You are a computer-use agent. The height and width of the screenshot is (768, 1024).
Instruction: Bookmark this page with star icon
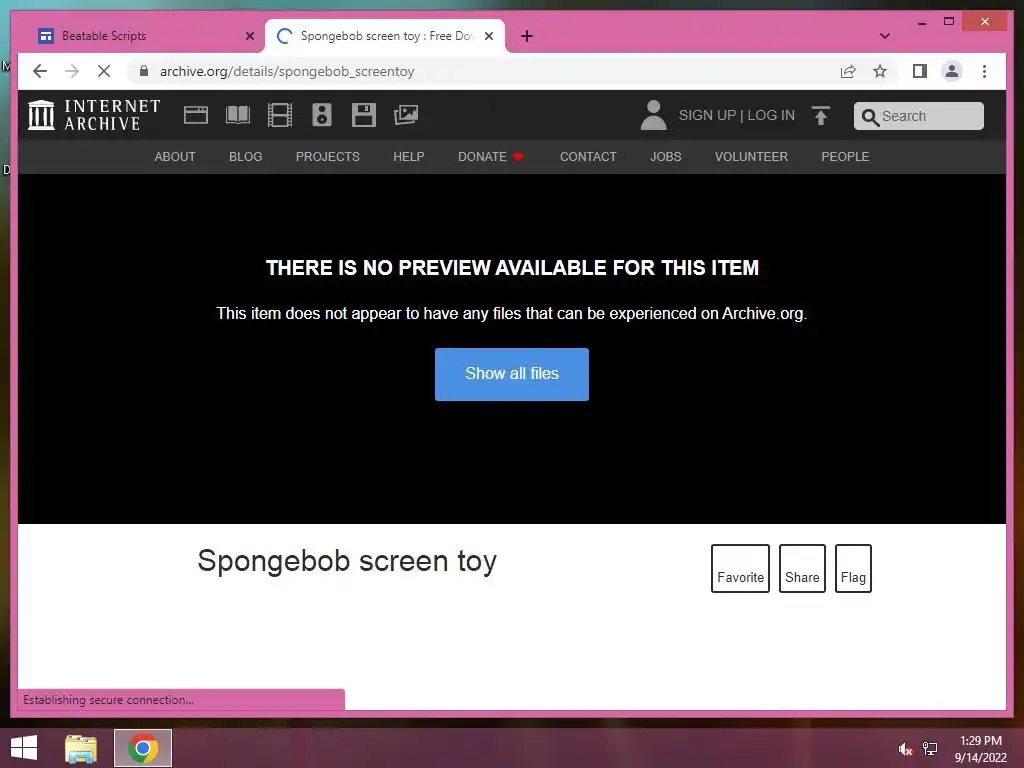point(880,71)
